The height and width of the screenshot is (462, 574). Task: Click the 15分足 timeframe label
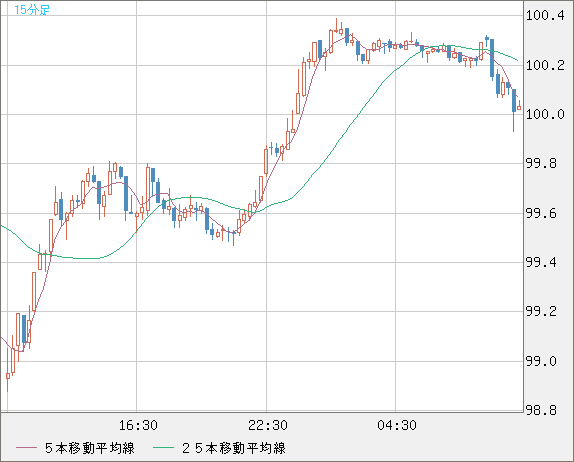(x=31, y=10)
